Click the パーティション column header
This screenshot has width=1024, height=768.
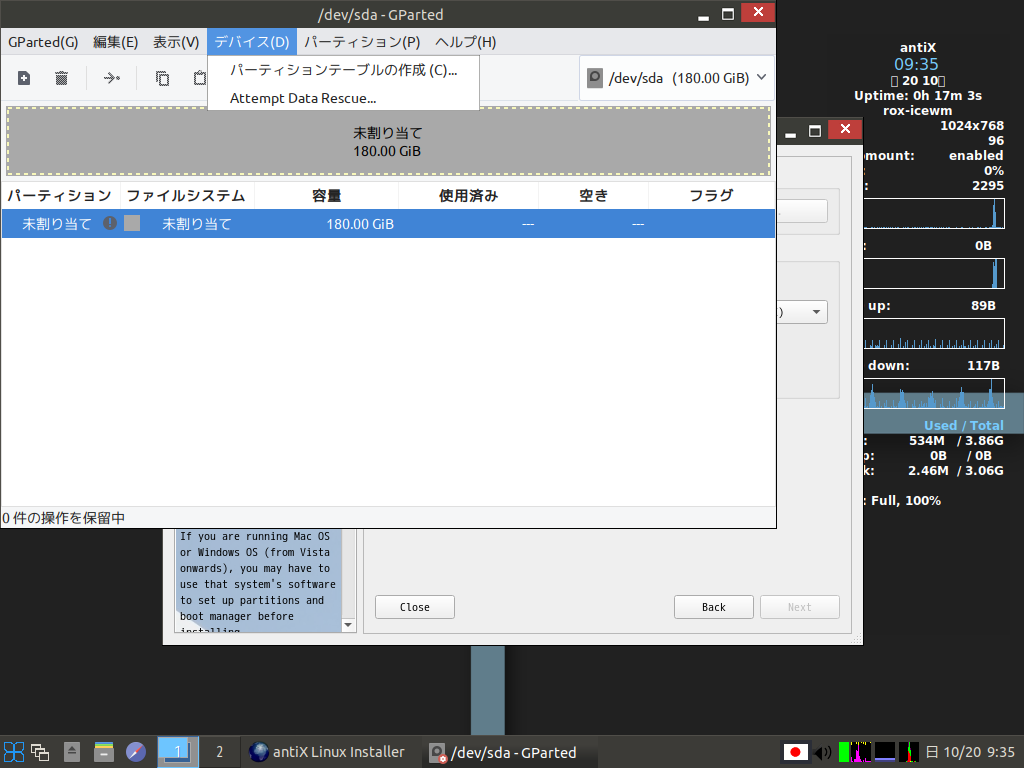(59, 195)
